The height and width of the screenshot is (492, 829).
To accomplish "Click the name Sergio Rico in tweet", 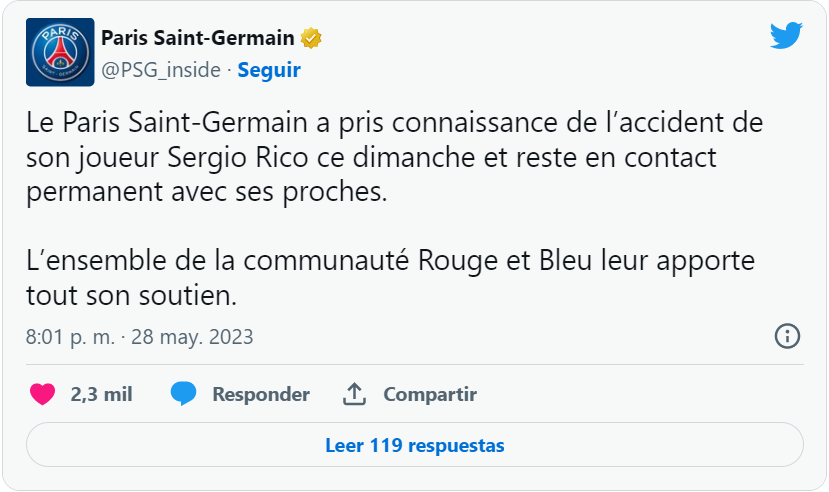I will [x=238, y=157].
